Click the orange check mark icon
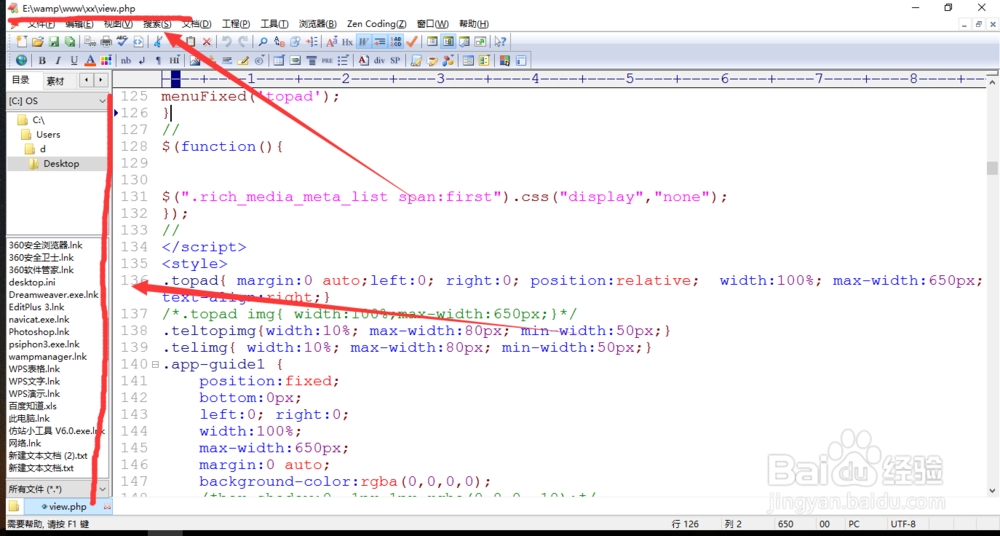This screenshot has height=536, width=1000. click(412, 41)
